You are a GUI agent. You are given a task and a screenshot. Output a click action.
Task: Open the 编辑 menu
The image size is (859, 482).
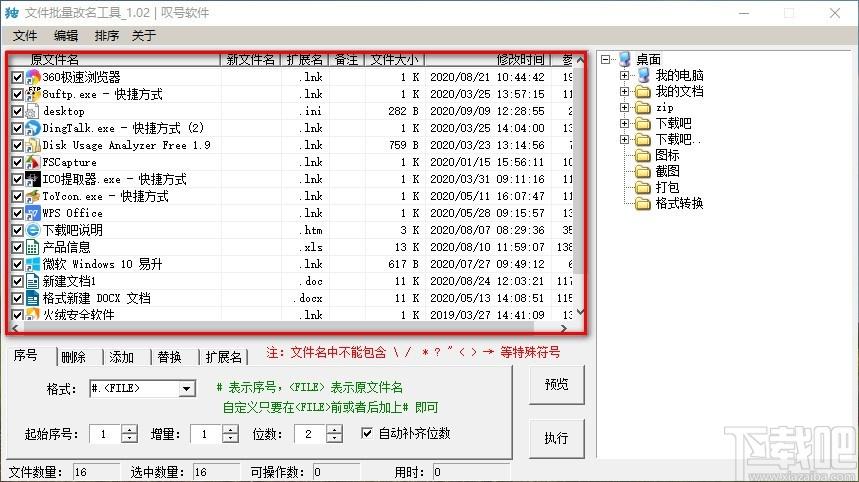(x=66, y=36)
